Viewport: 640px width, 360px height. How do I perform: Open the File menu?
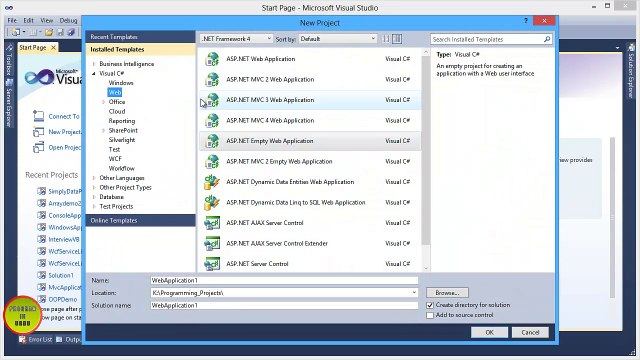[12, 20]
